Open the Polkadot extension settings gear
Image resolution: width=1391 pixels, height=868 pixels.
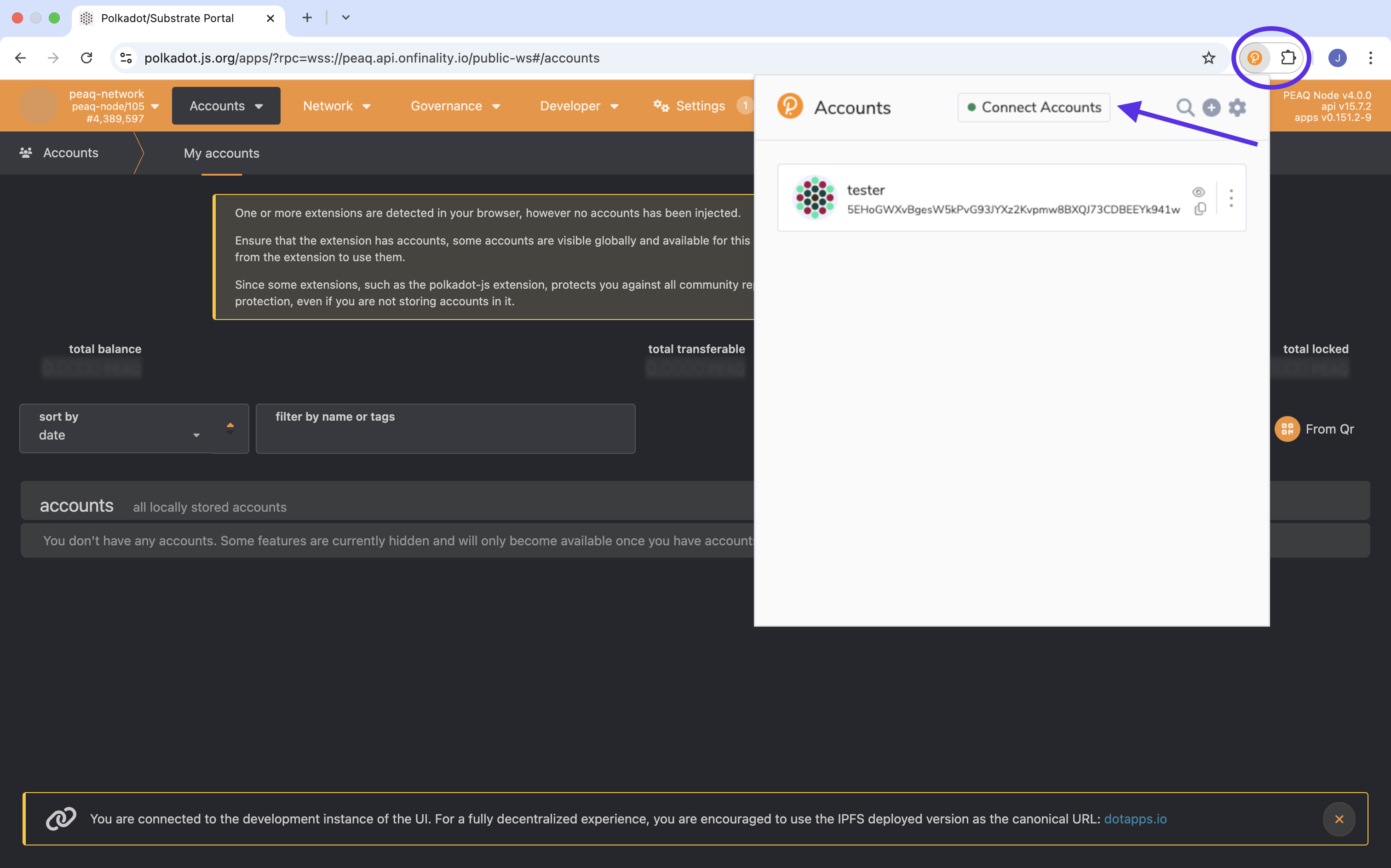coord(1237,108)
